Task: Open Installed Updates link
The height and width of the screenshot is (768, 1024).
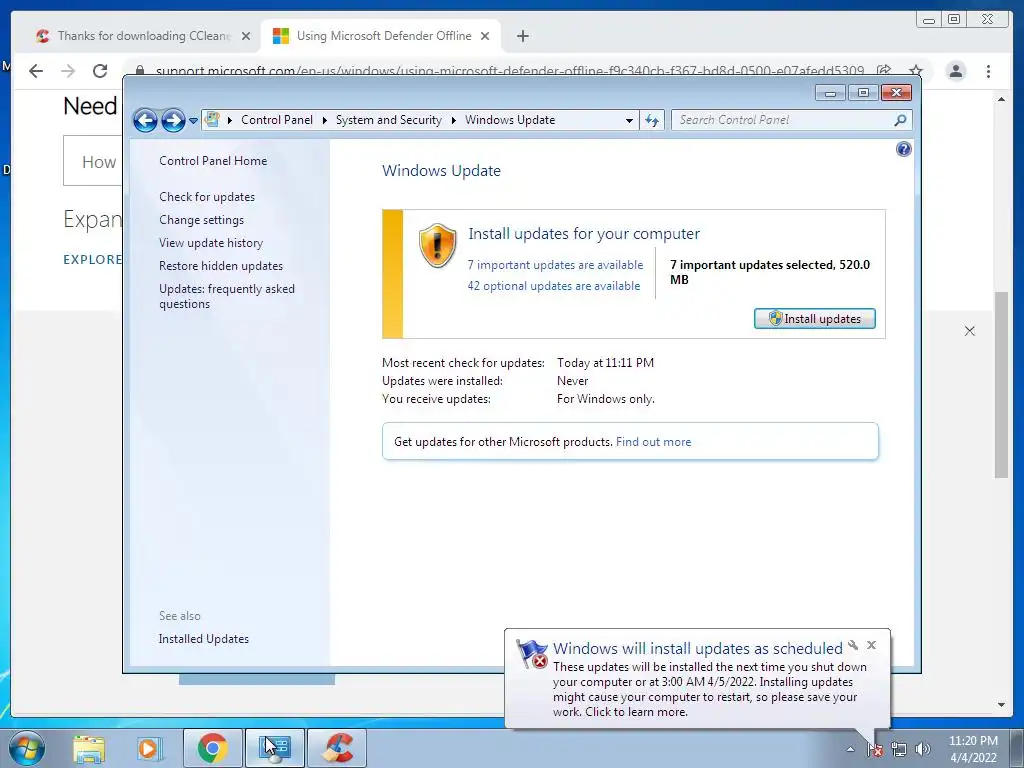Action: 204,639
